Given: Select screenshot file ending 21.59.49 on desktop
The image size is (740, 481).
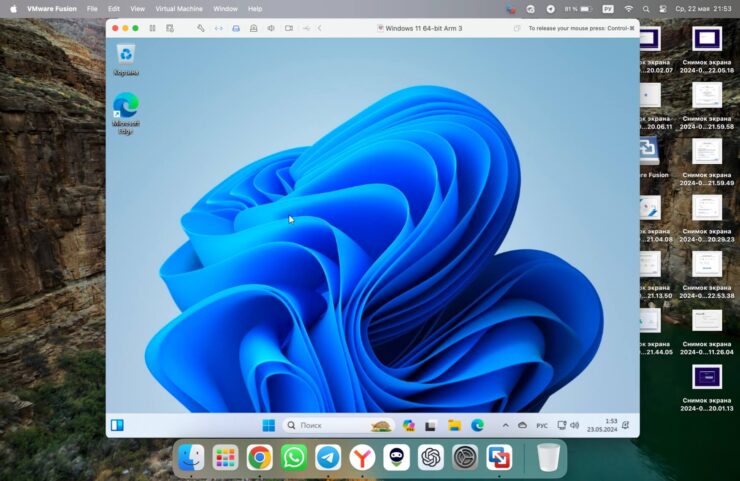Looking at the screenshot, I should pyautogui.click(x=706, y=162).
